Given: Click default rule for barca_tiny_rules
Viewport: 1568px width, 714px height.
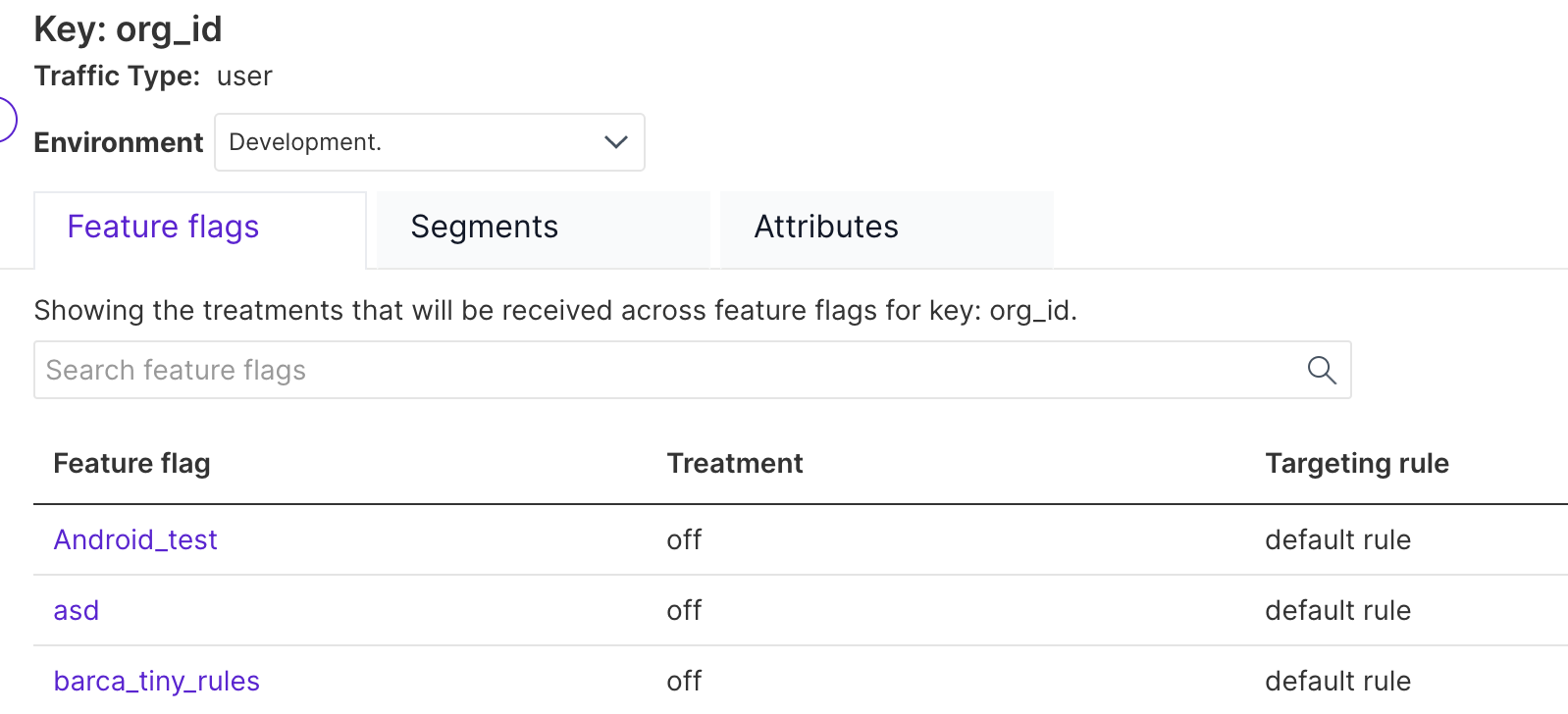Looking at the screenshot, I should tap(1337, 681).
